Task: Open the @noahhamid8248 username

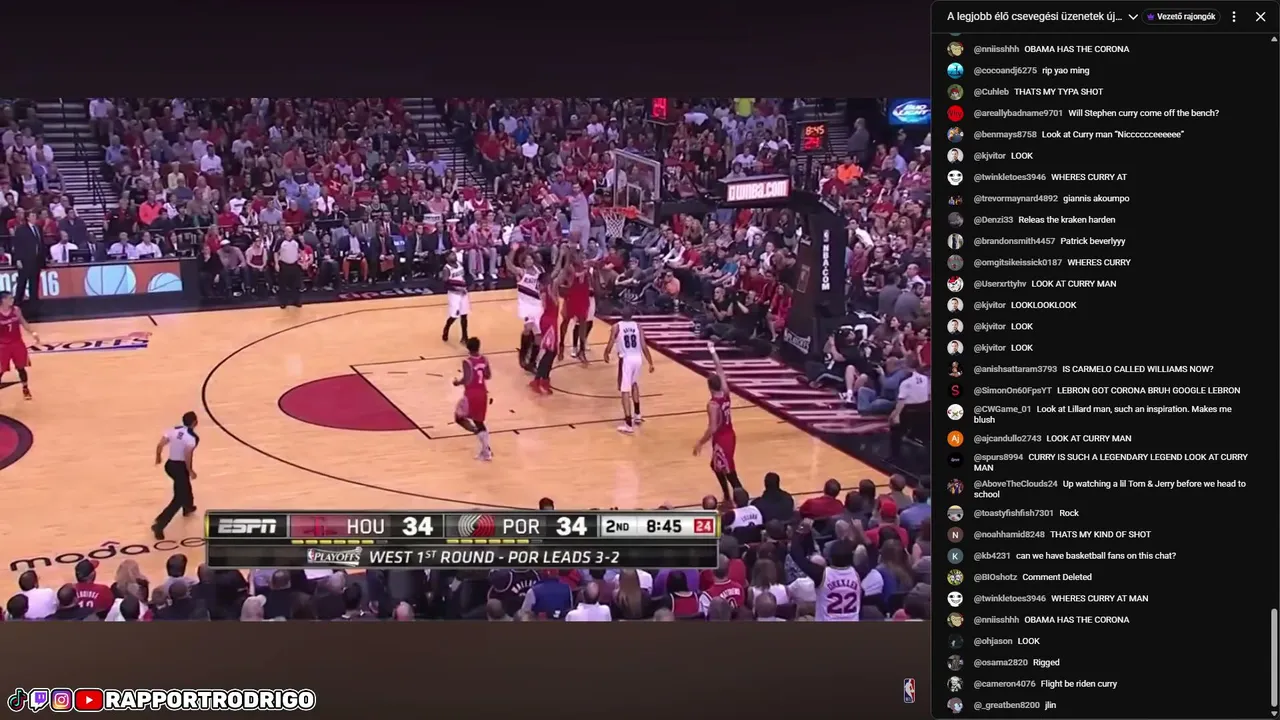Action: coord(1010,535)
